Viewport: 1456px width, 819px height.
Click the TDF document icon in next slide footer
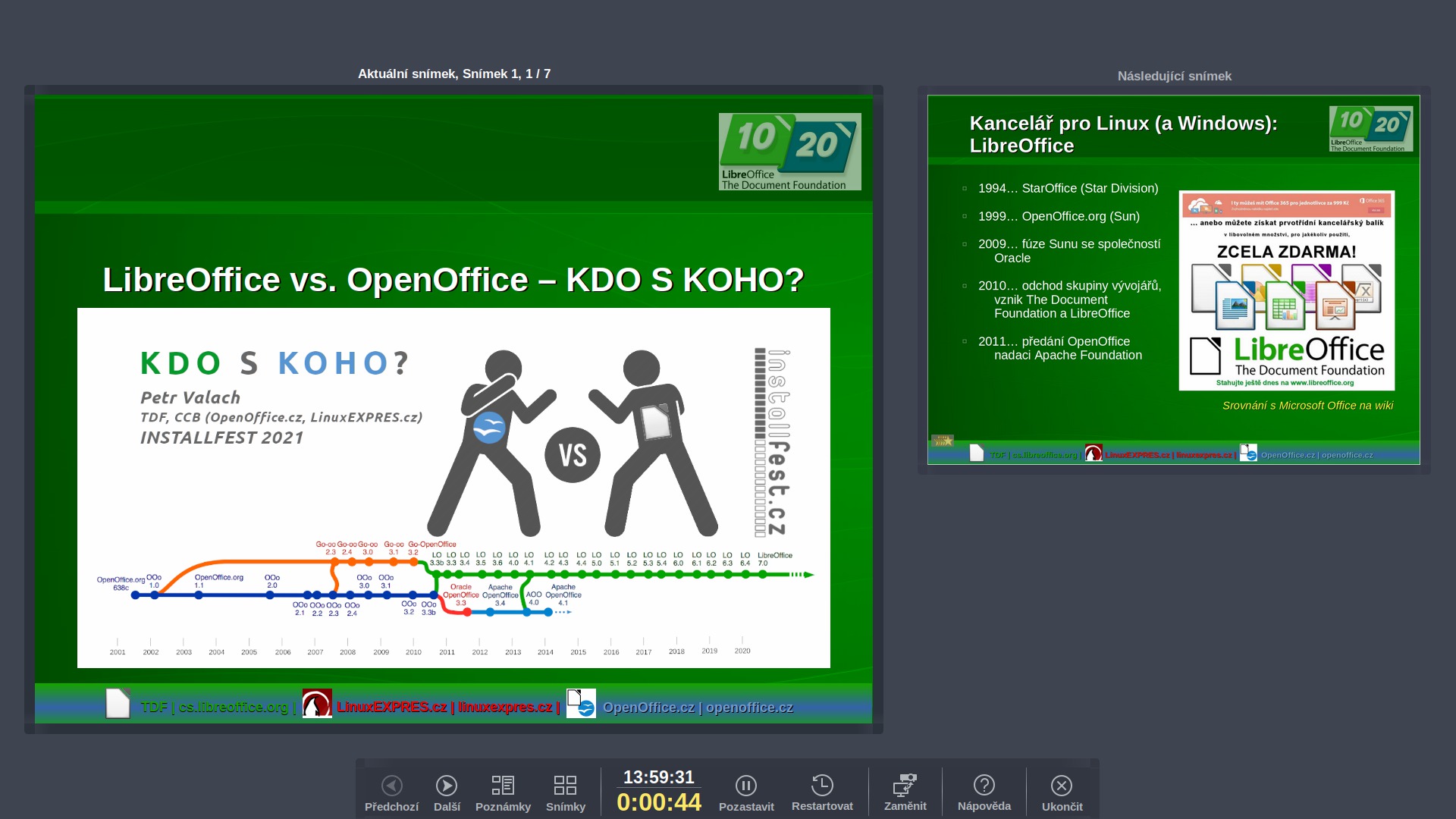pos(977,453)
